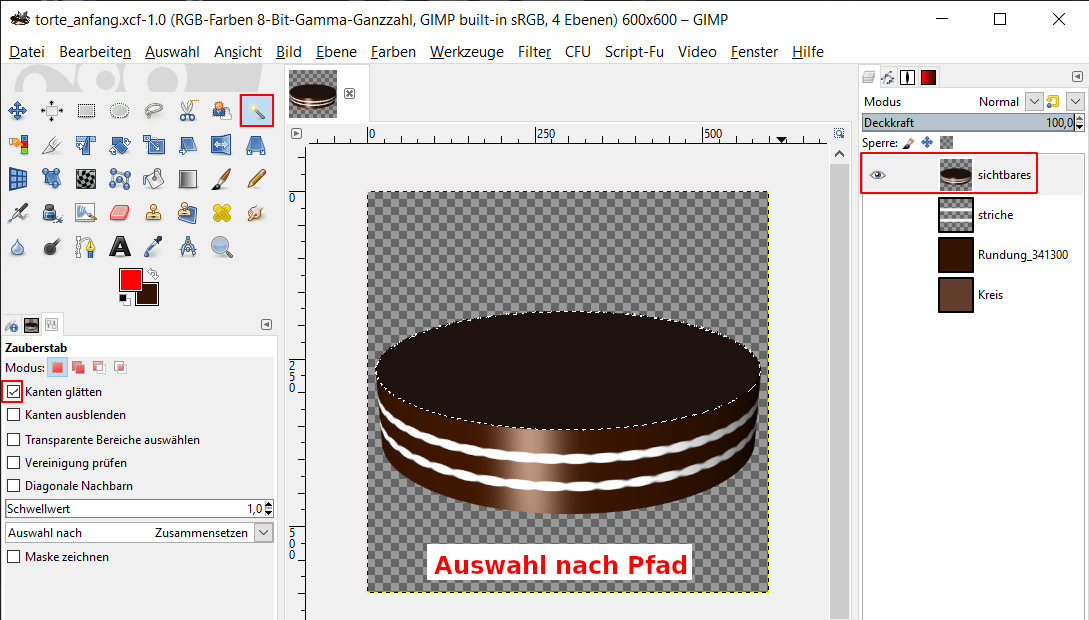Image resolution: width=1089 pixels, height=620 pixels.
Task: Click the red foreground color swatch
Action: (130, 279)
